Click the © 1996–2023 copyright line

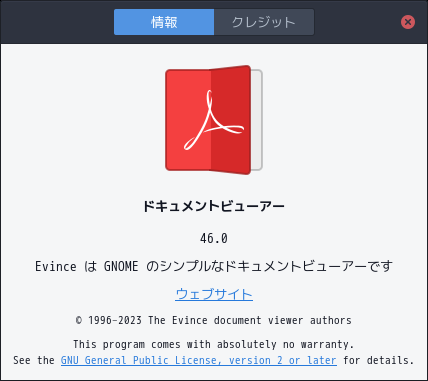(x=214, y=320)
